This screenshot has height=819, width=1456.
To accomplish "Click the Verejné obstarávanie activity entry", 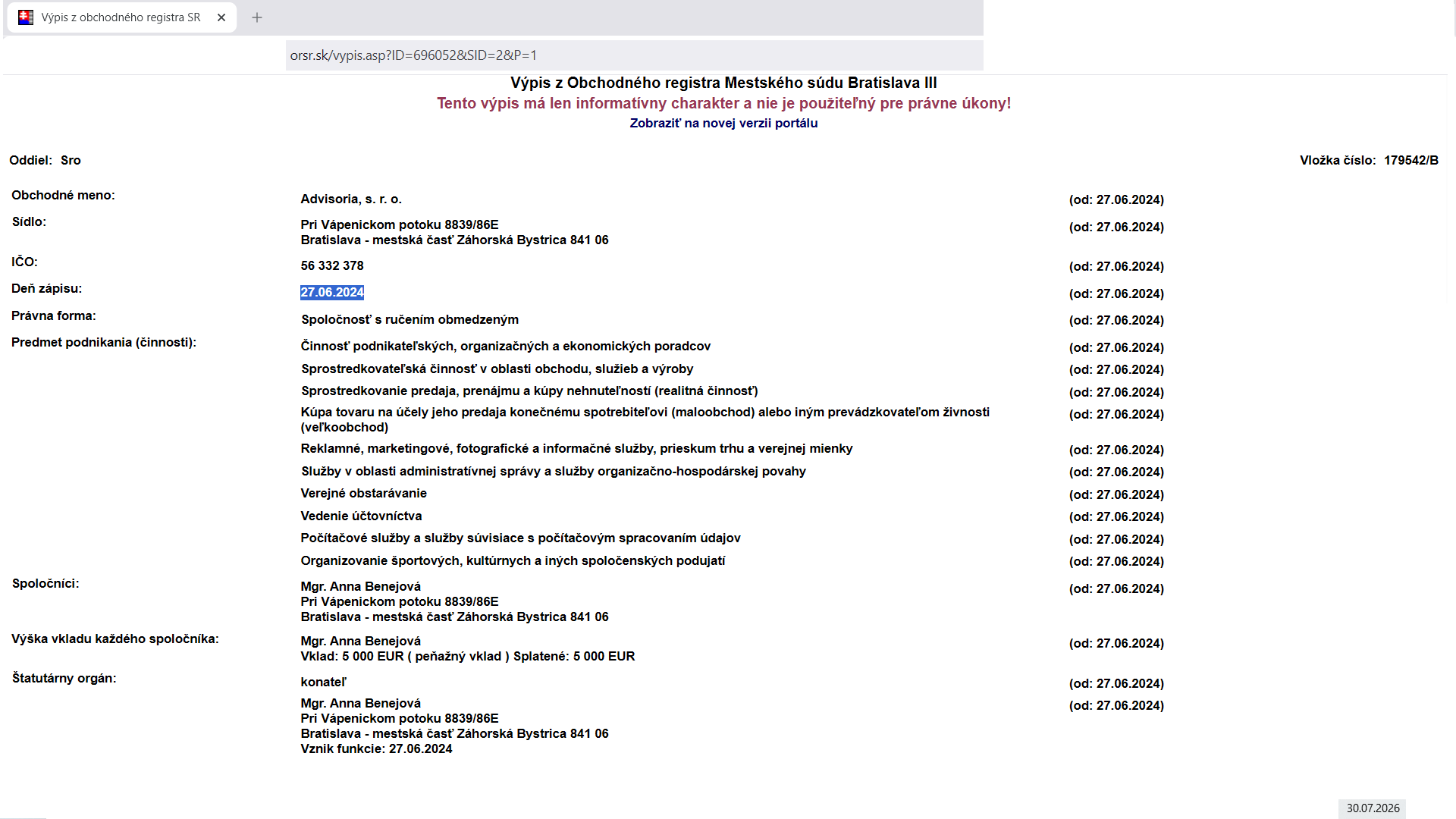I will 364,493.
